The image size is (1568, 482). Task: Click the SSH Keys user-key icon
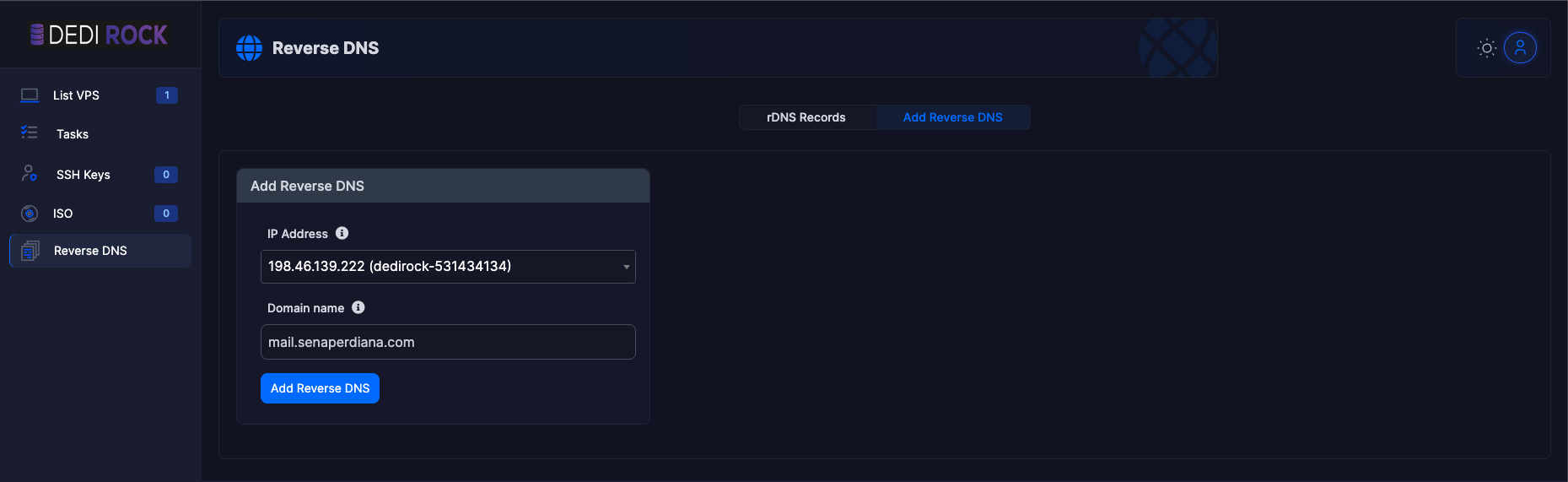point(30,173)
